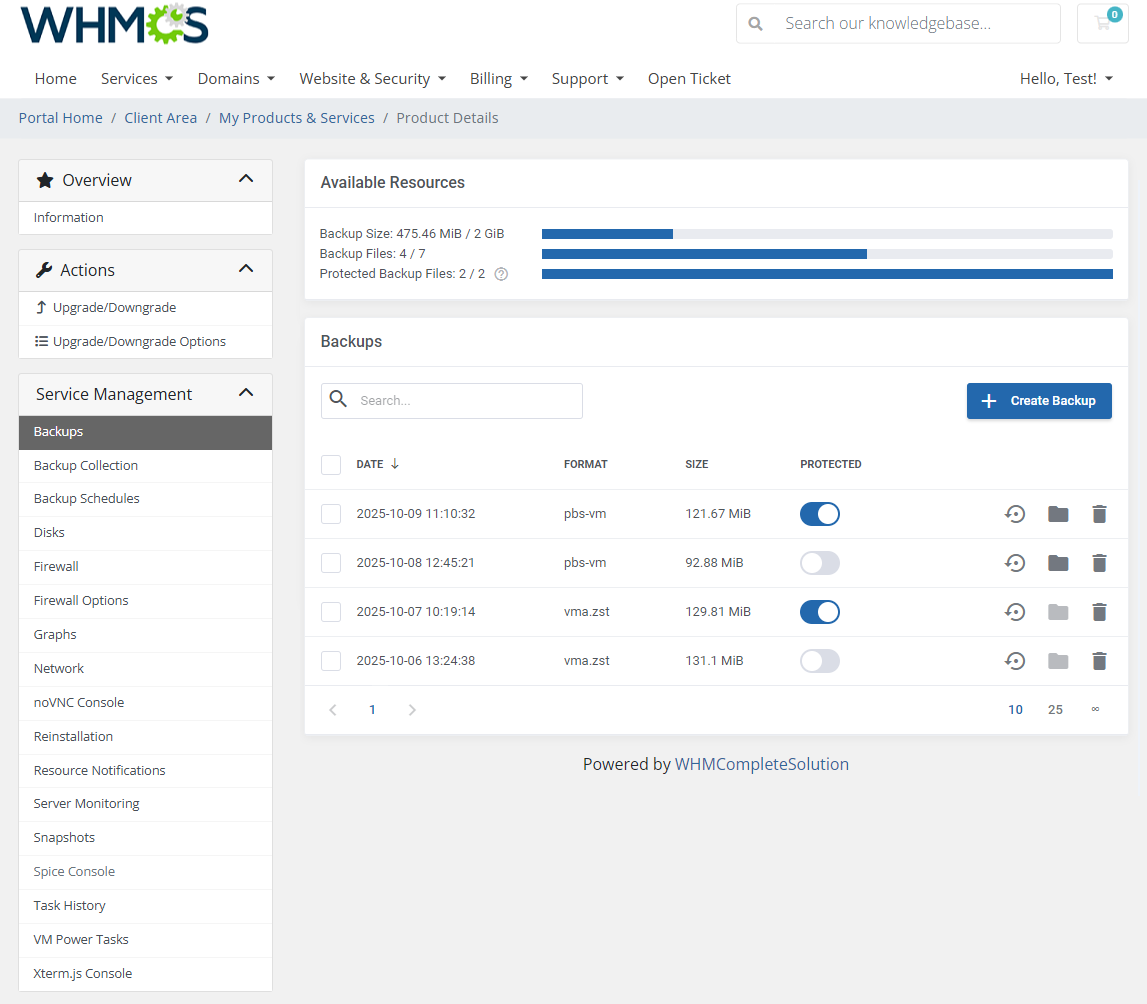This screenshot has height=1004, width=1147.
Task: Collapse the Actions panel
Action: [246, 269]
